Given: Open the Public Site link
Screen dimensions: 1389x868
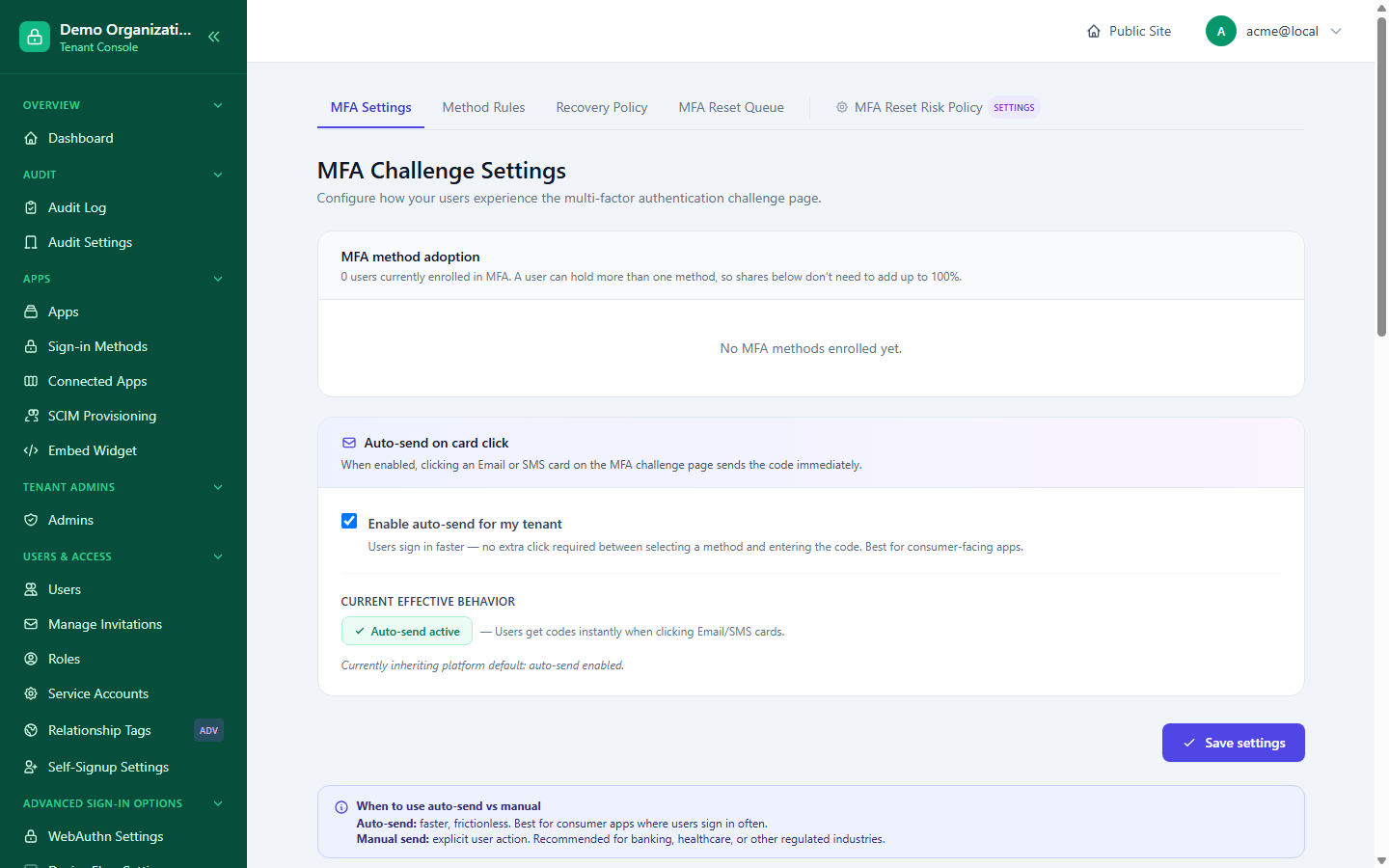Looking at the screenshot, I should point(1129,31).
